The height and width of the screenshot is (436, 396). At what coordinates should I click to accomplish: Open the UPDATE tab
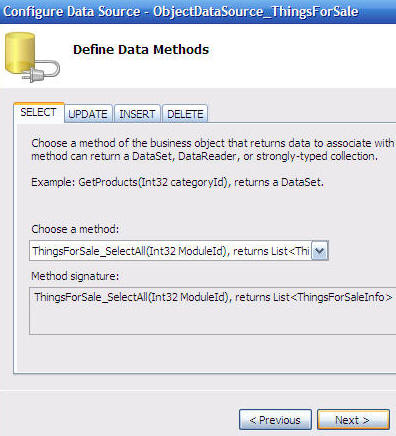point(88,114)
